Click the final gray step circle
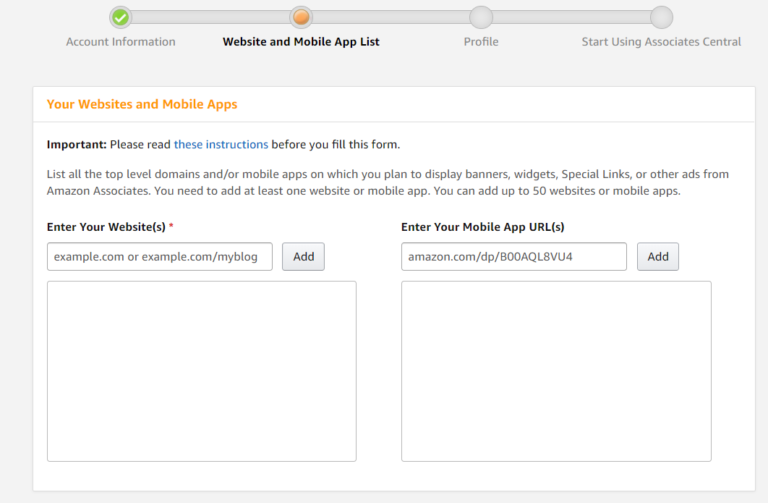Screen dimensions: 768x503 click(x=661, y=17)
